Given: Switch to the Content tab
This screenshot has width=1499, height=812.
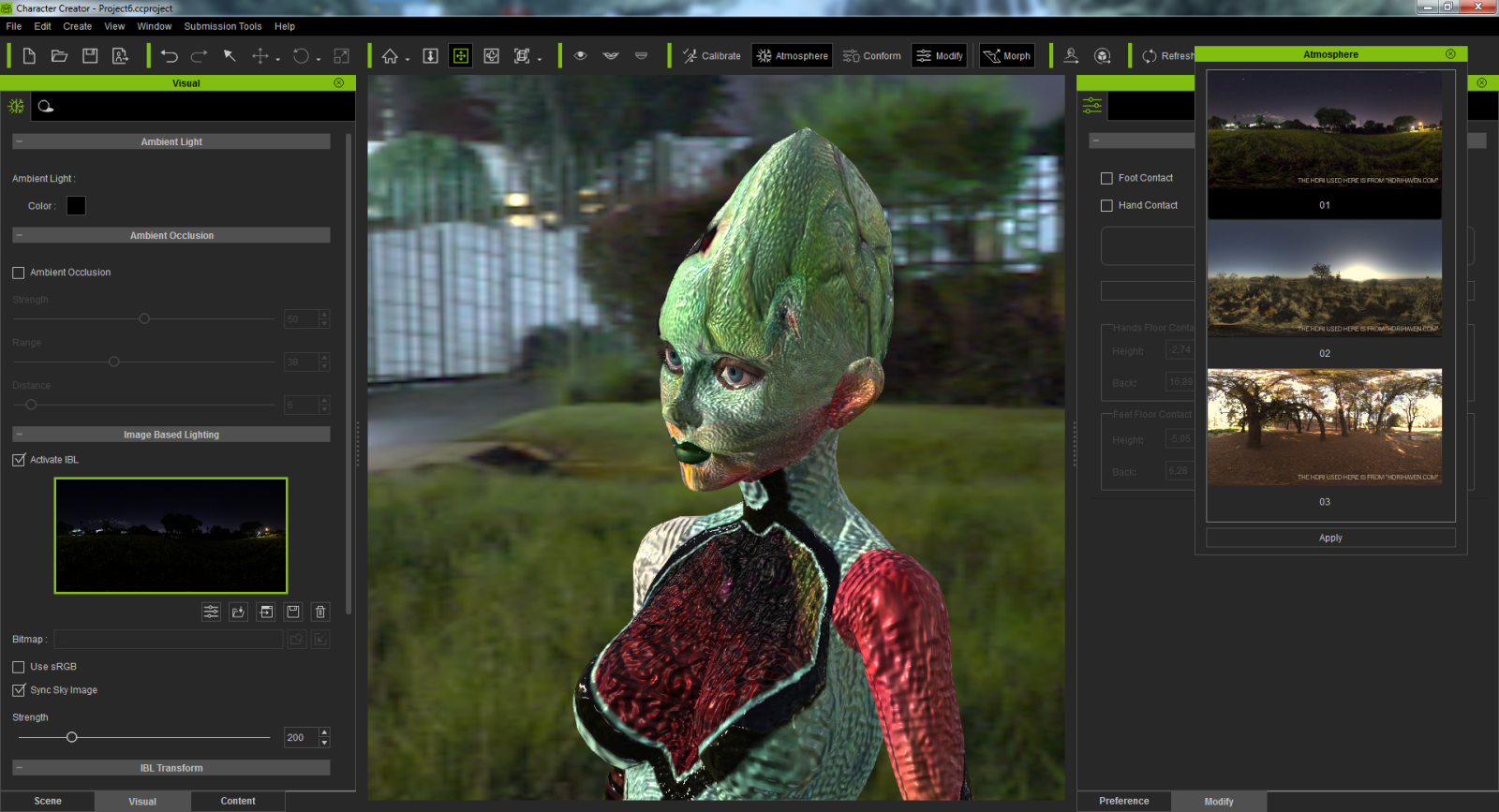Looking at the screenshot, I should (x=238, y=801).
